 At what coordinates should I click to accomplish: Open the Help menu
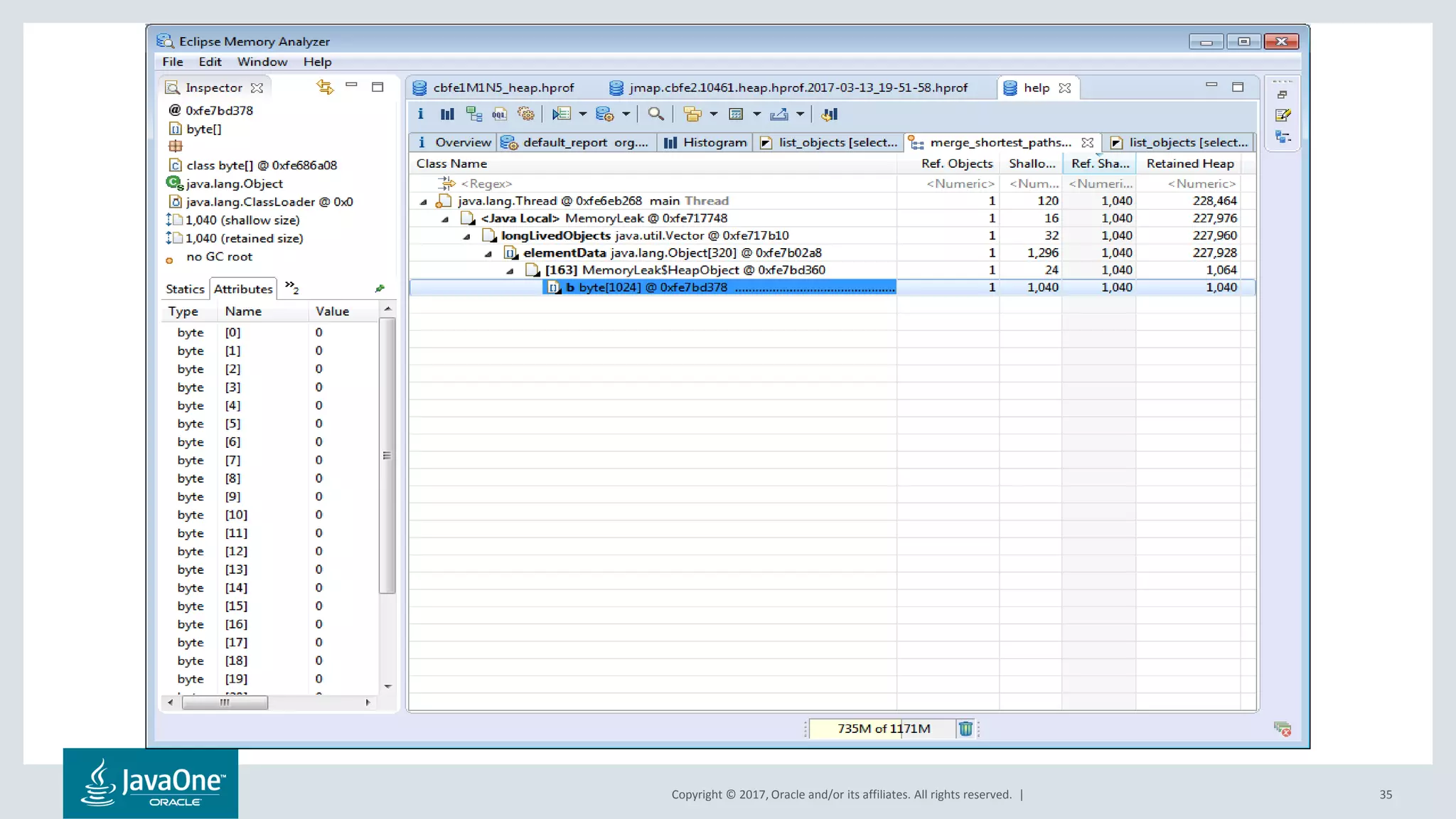[x=317, y=62]
